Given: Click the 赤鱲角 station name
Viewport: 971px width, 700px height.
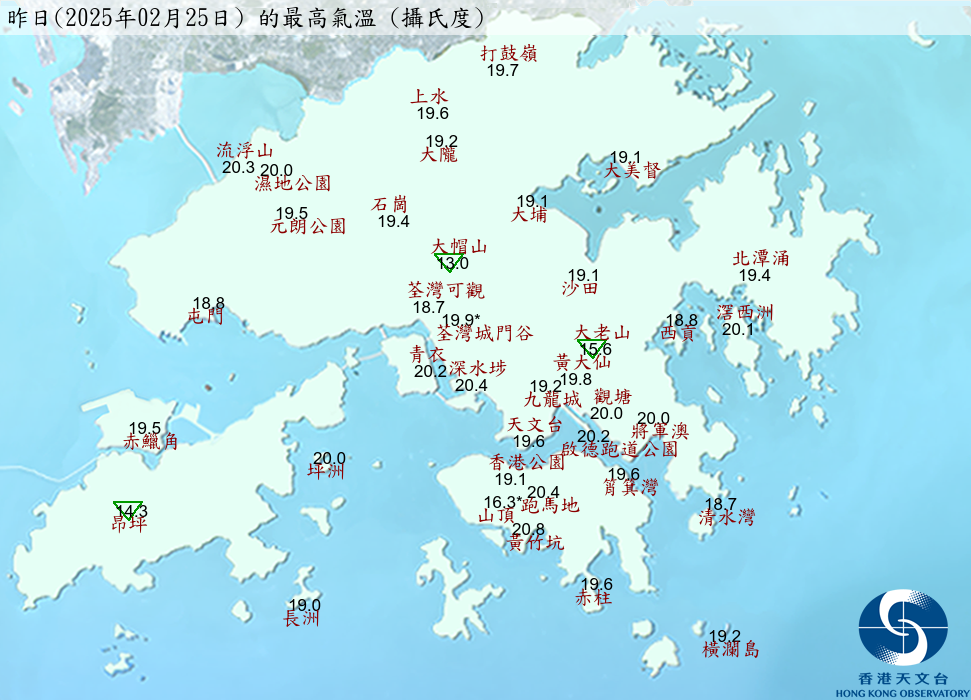Looking at the screenshot, I should click(x=151, y=442).
